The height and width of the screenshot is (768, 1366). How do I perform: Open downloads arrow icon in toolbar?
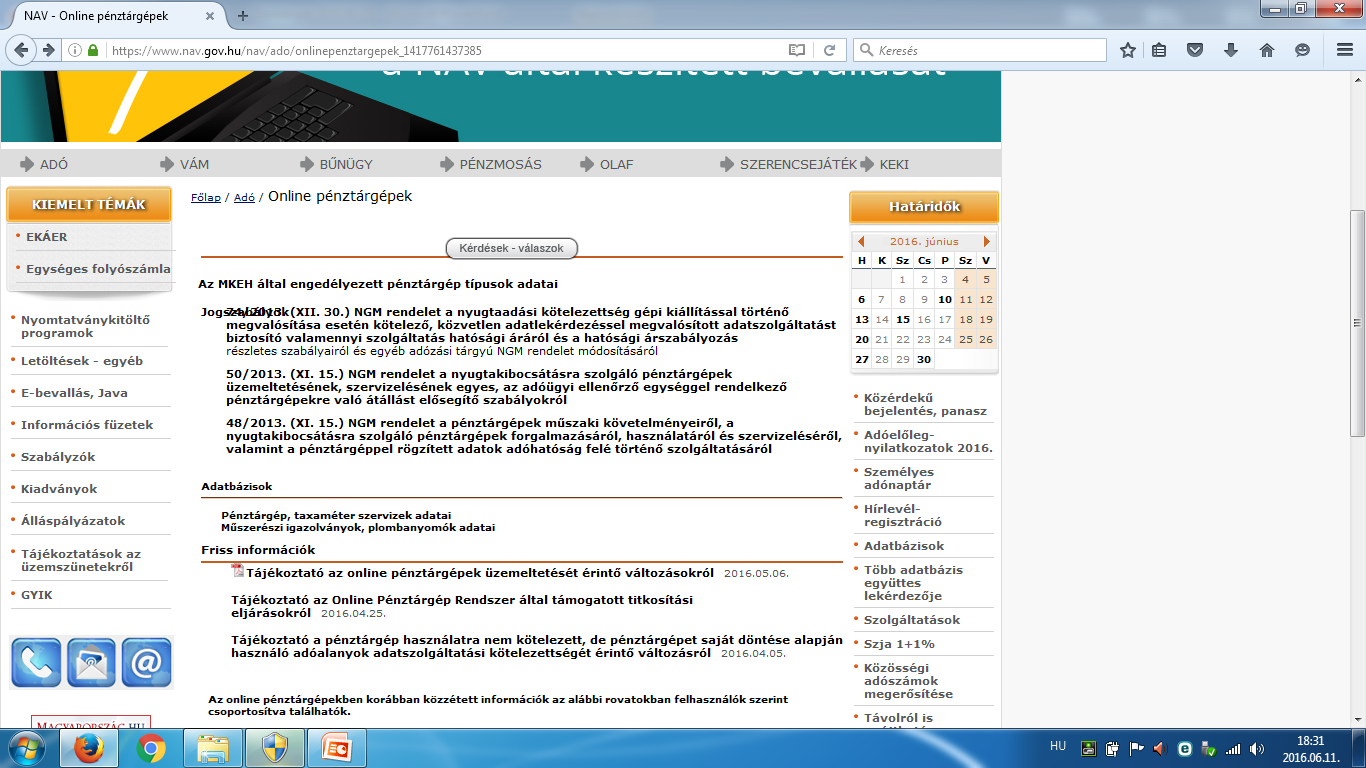click(x=1231, y=50)
